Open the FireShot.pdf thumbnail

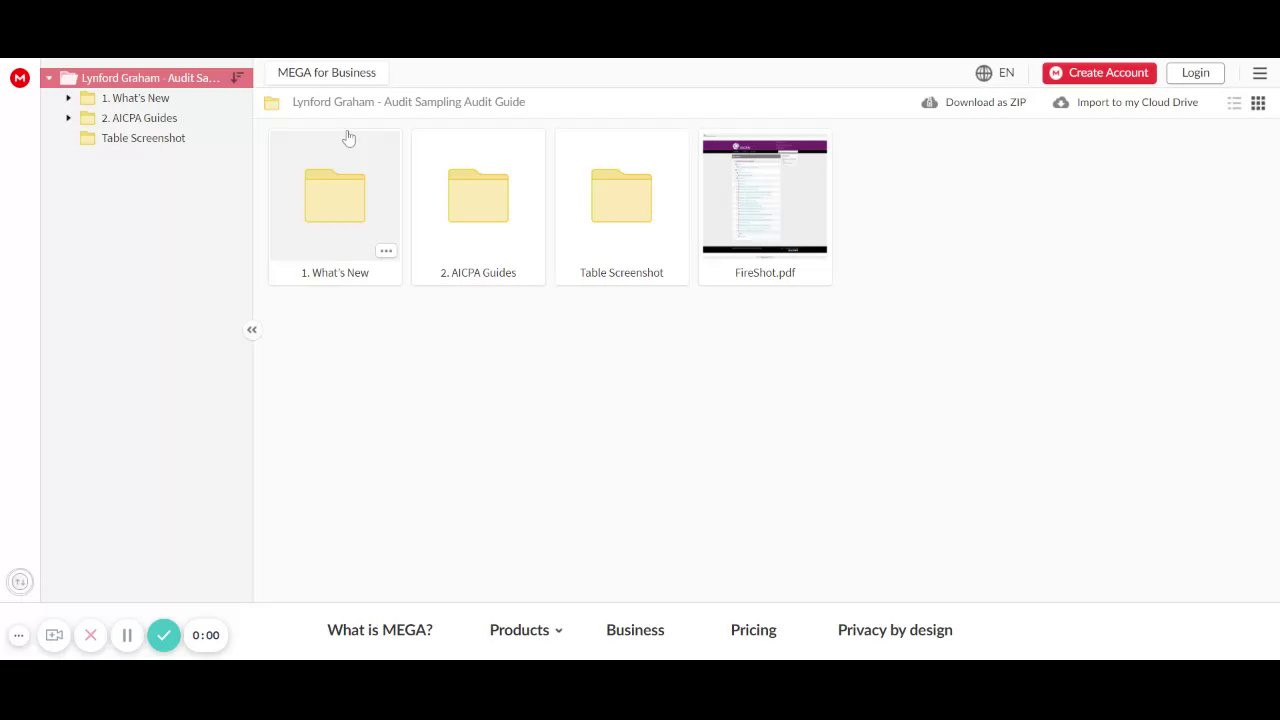point(765,196)
